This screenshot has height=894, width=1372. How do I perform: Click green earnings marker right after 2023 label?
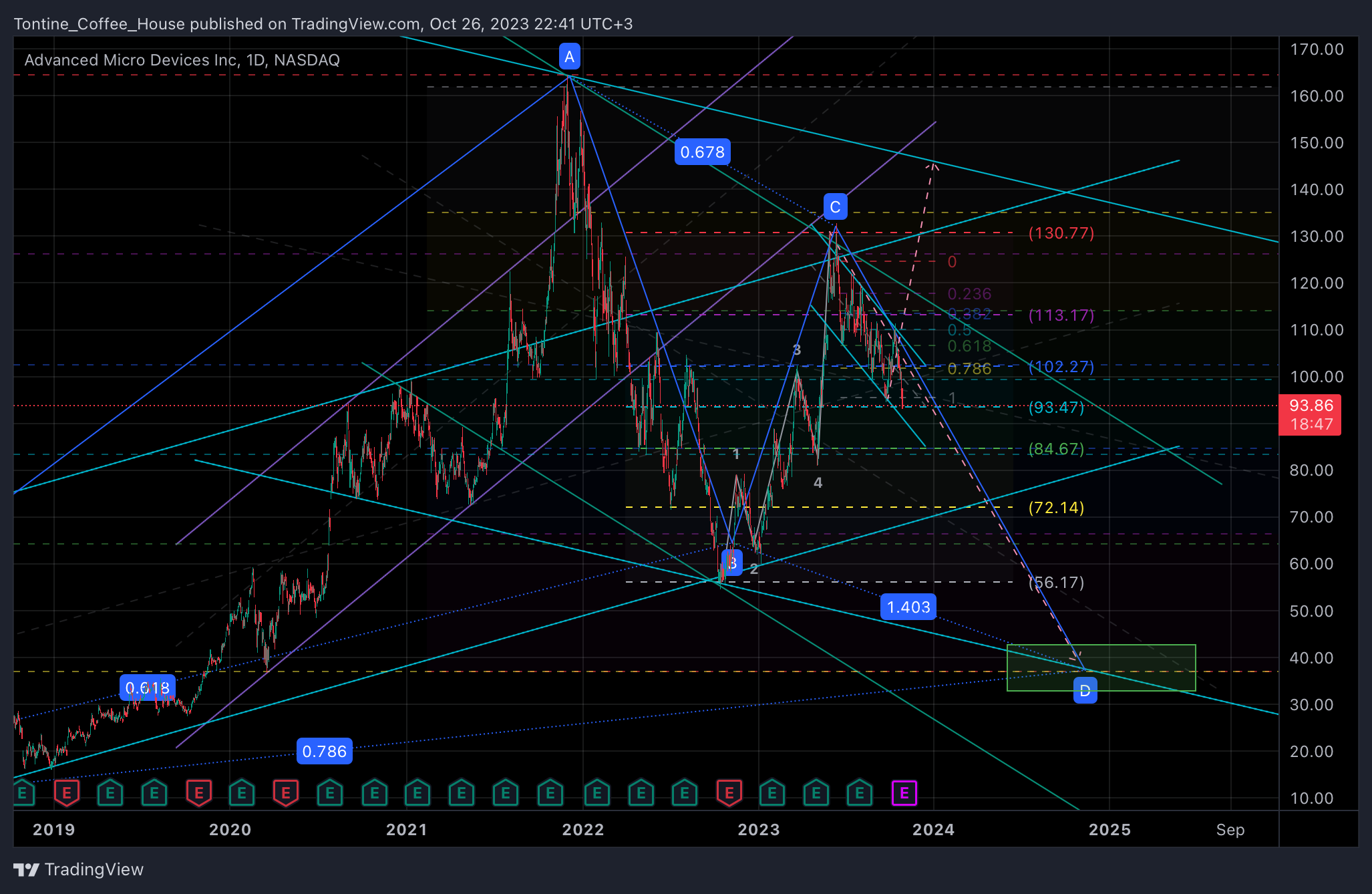pyautogui.click(x=772, y=793)
